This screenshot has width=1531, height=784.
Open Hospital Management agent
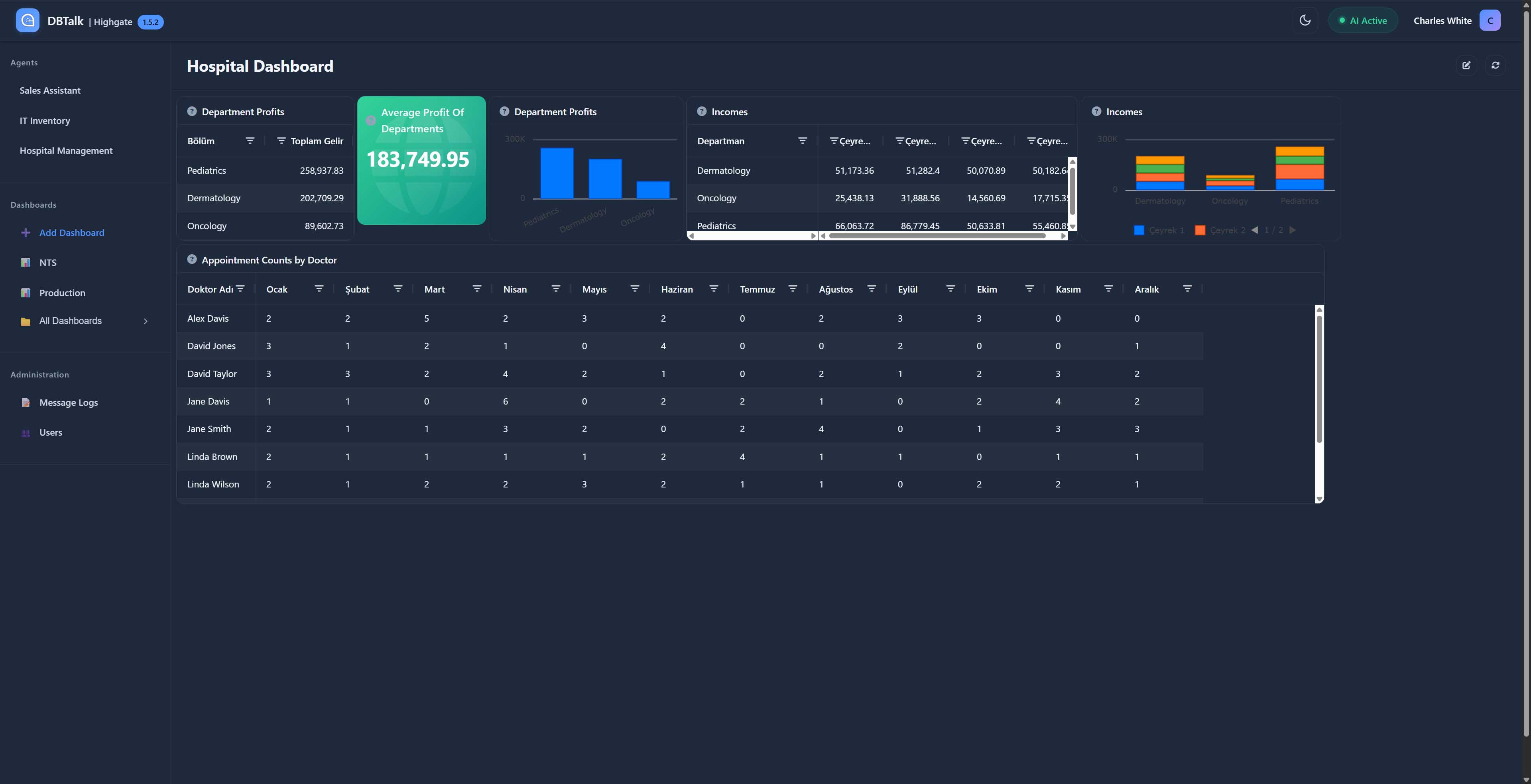pyautogui.click(x=66, y=151)
